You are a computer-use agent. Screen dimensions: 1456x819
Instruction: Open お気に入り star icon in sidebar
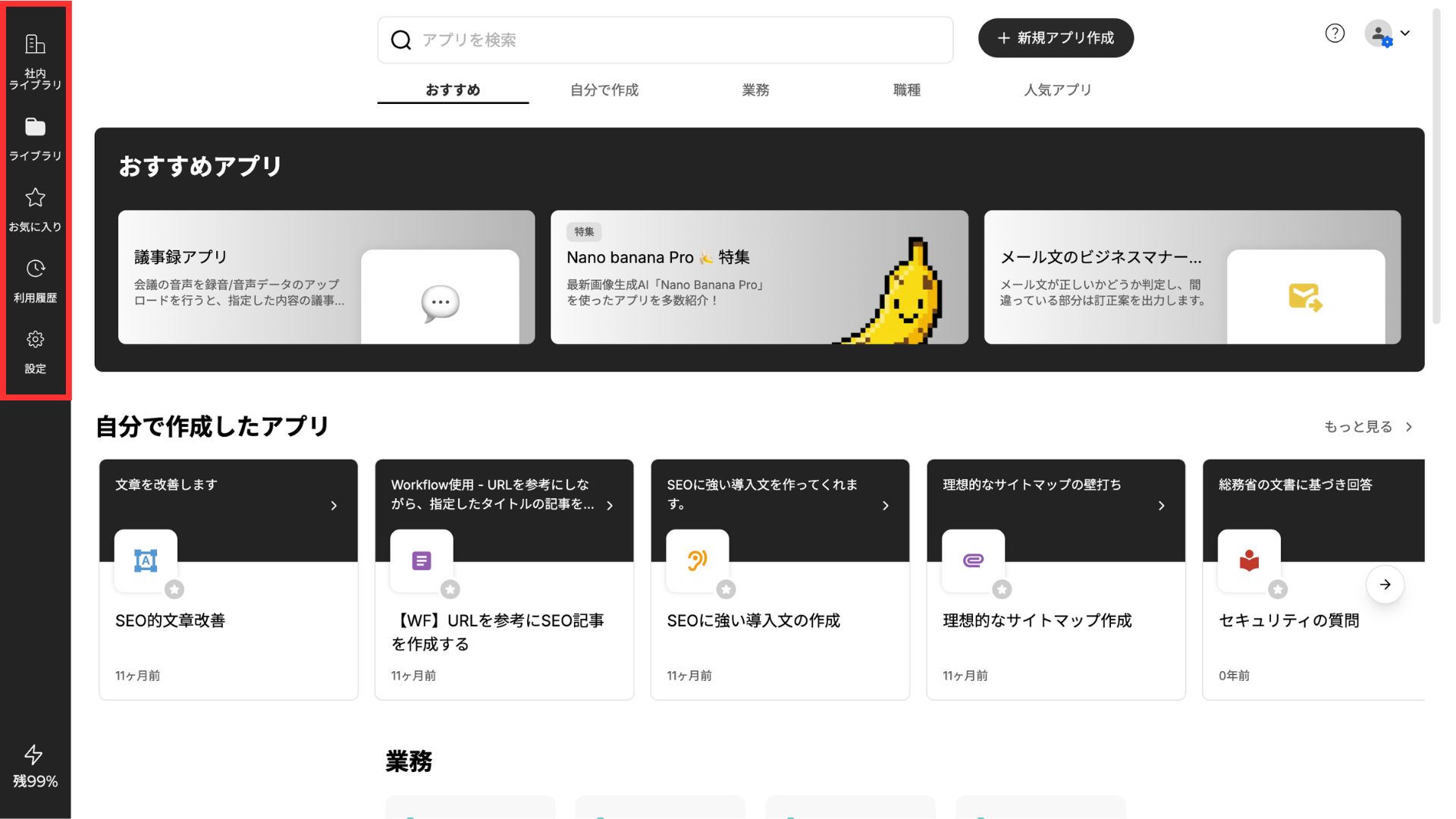pyautogui.click(x=35, y=198)
